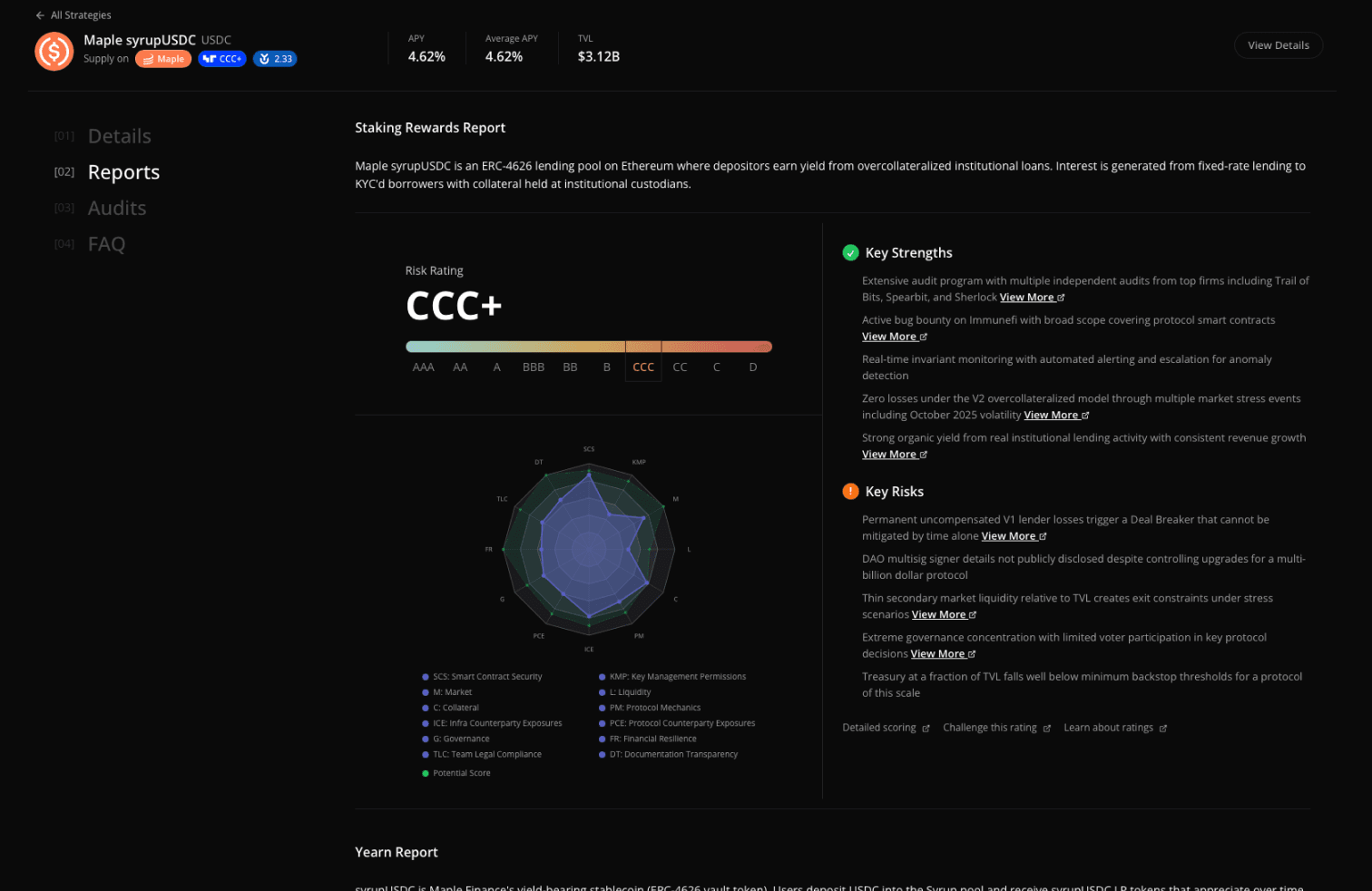Click M: Market legend dot
The image size is (1372, 891).
(426, 692)
